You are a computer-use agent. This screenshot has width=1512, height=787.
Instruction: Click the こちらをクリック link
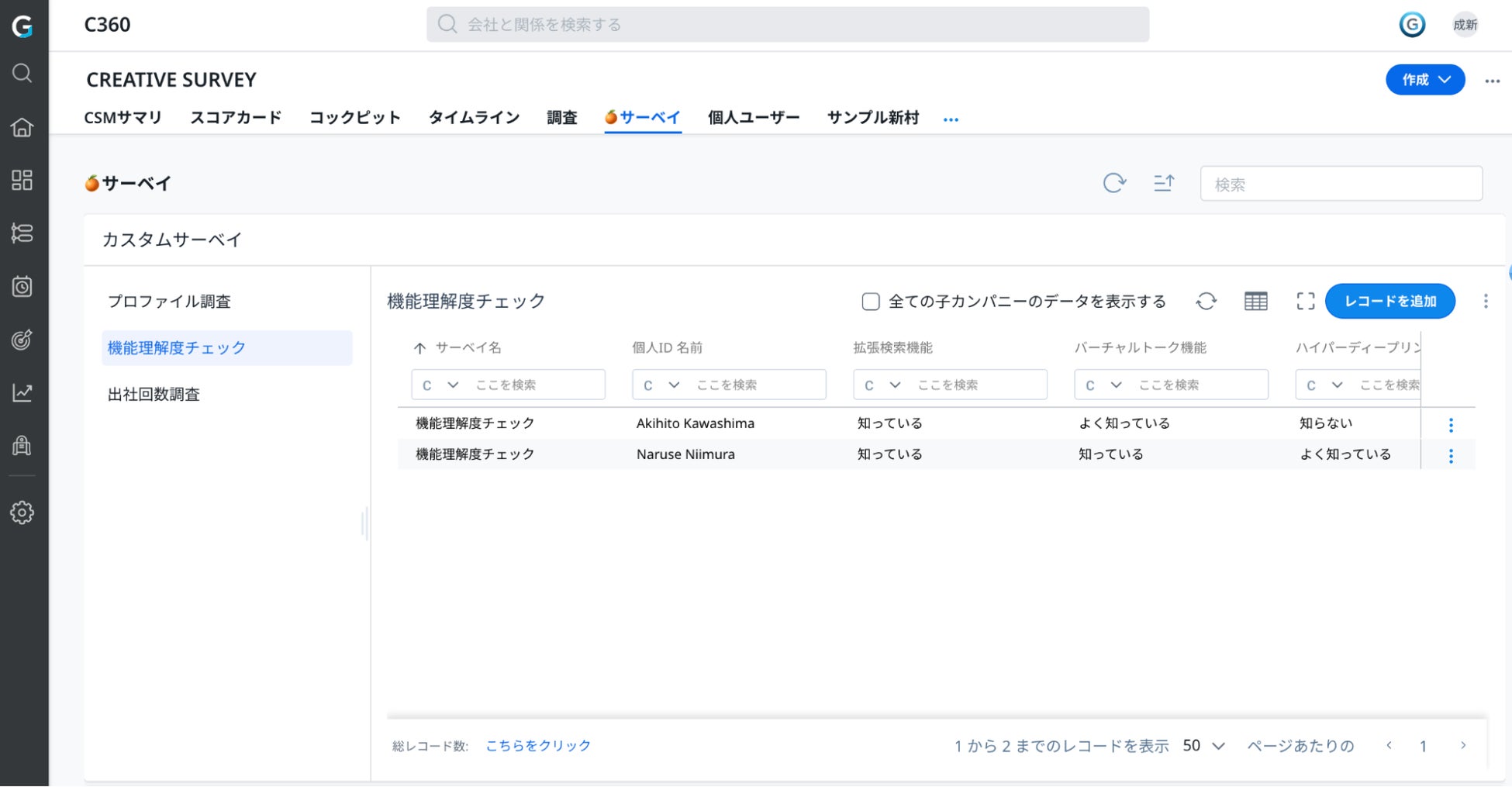click(x=538, y=746)
